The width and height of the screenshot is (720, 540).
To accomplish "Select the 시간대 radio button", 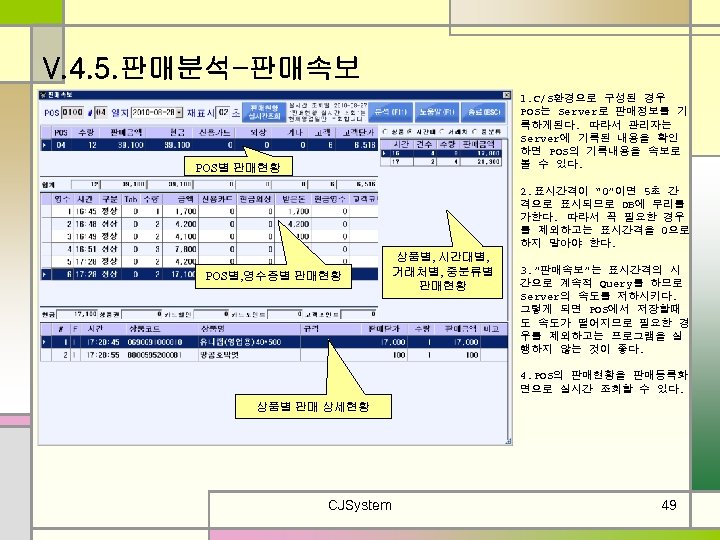I will point(409,132).
